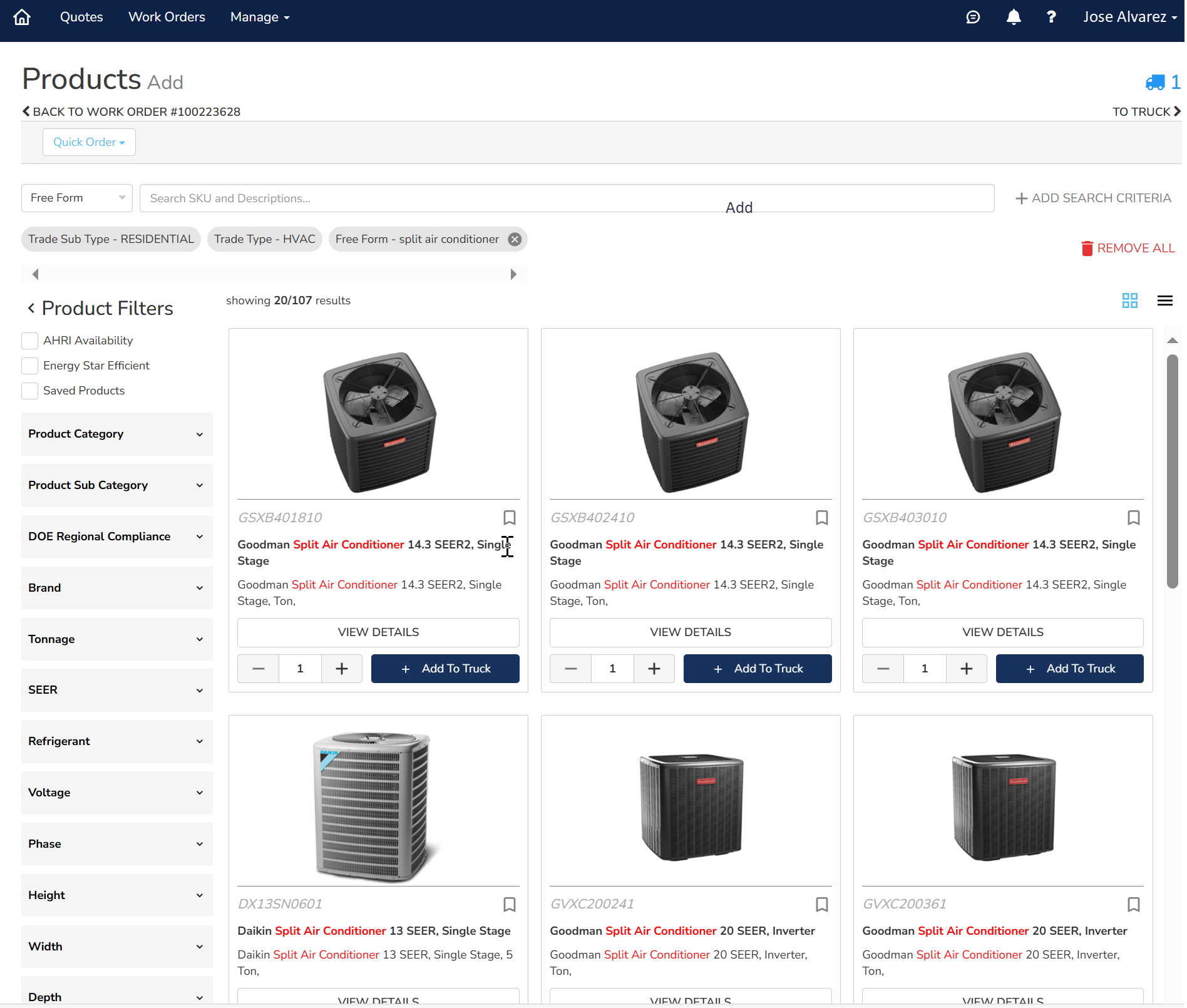Open the notifications bell
Image resolution: width=1187 pixels, height=1008 pixels.
pos(1014,17)
